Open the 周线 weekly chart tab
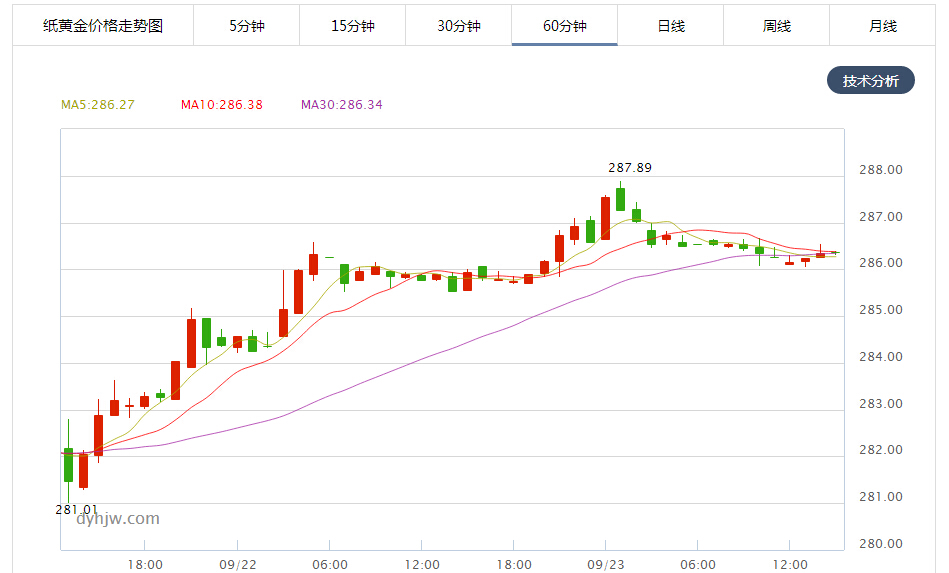 tap(777, 26)
